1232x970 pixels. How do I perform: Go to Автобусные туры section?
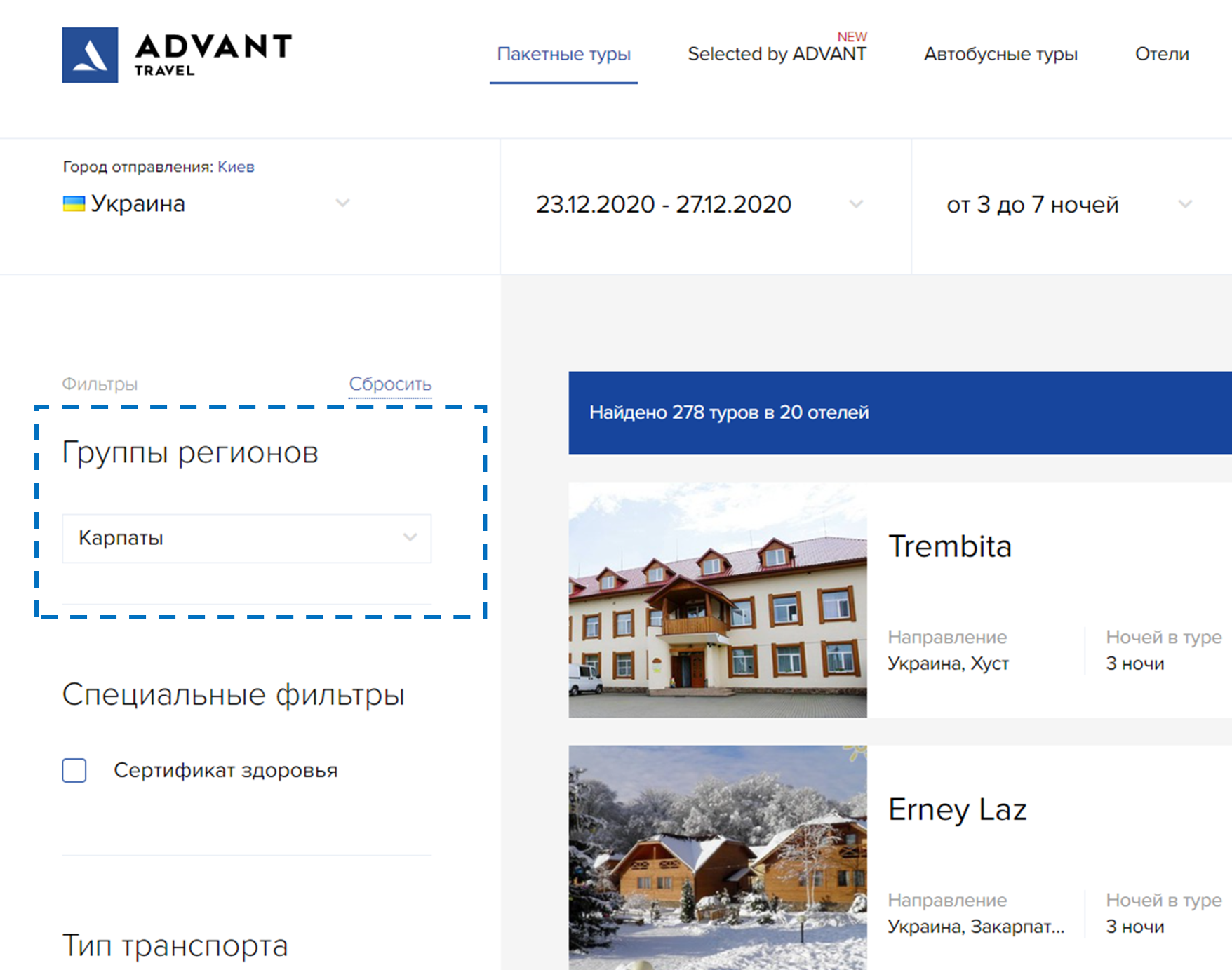(1000, 54)
